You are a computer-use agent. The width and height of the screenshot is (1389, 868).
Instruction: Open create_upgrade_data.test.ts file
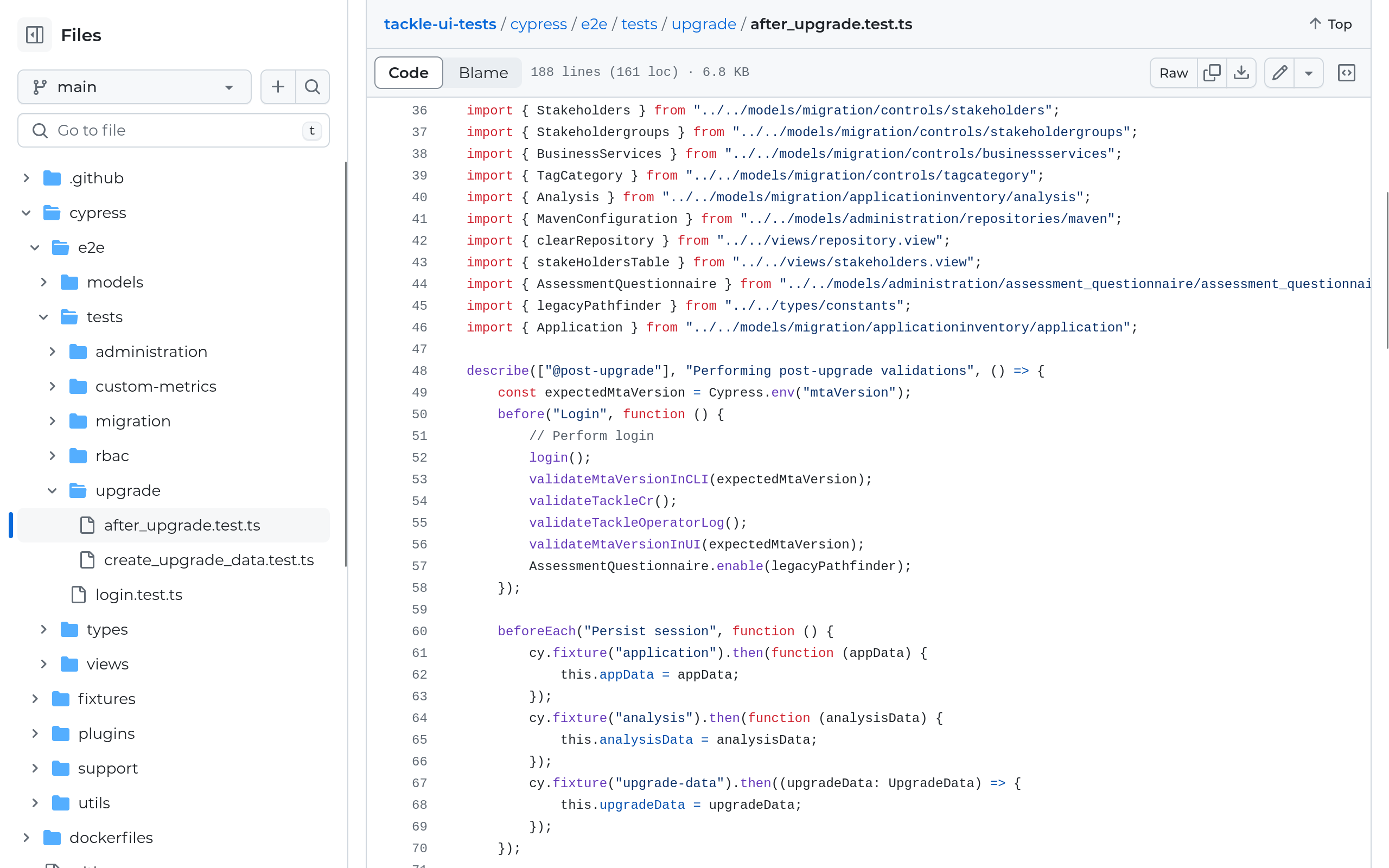tap(208, 560)
